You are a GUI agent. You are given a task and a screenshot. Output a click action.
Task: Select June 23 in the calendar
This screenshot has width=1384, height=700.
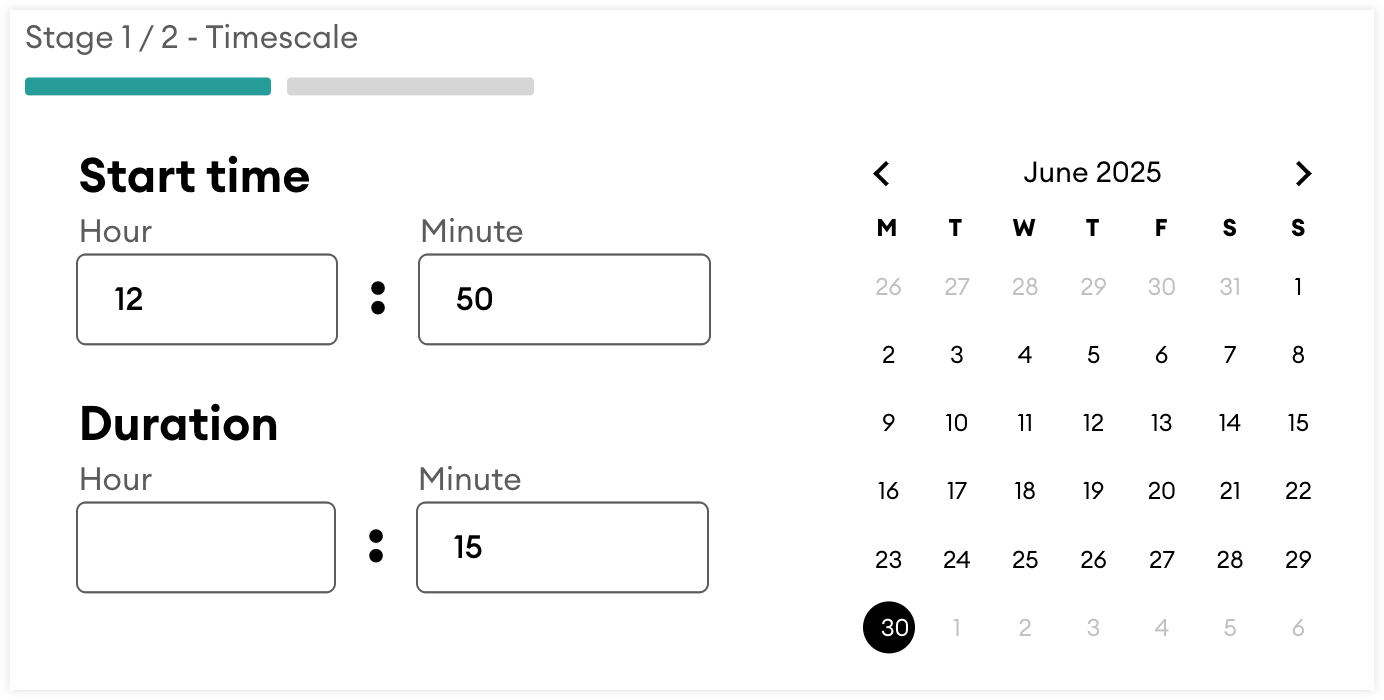[x=889, y=560]
